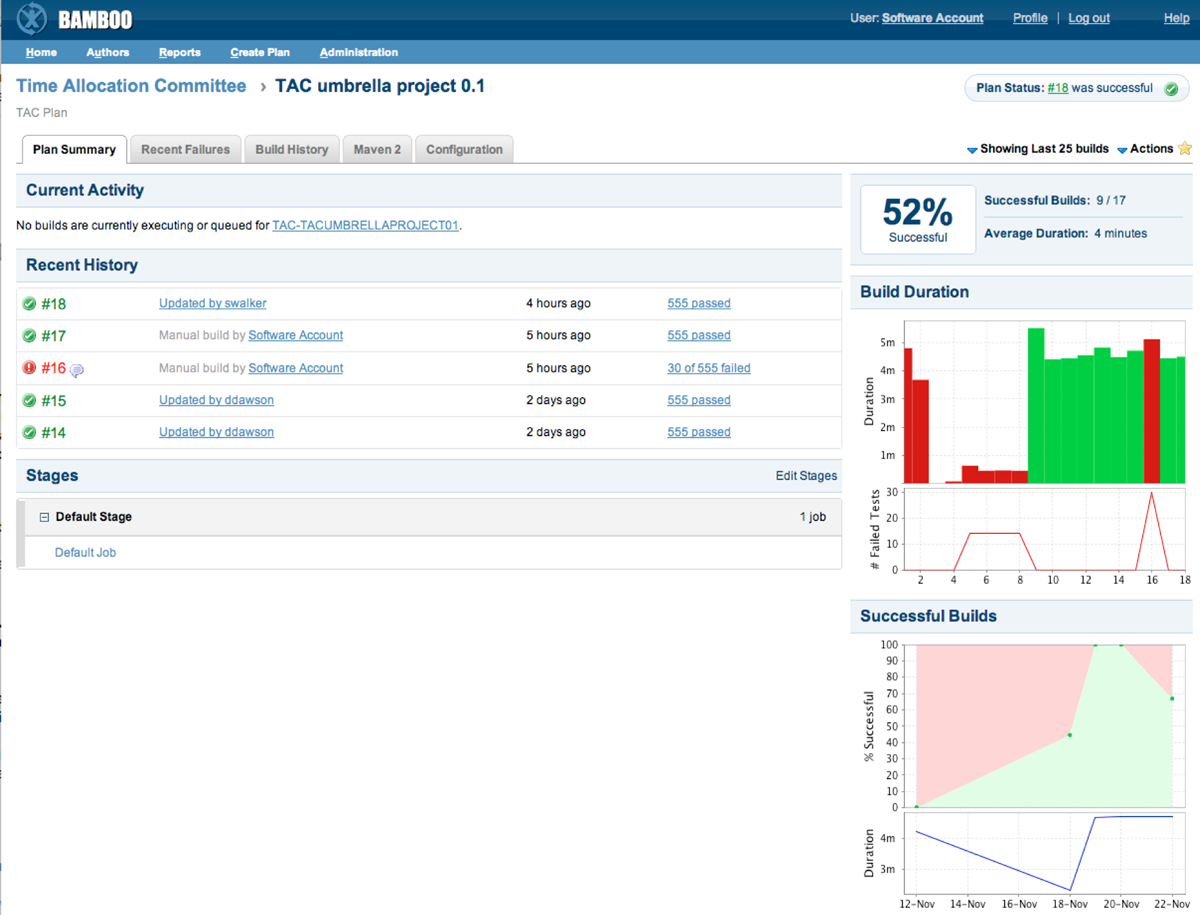Image resolution: width=1200 pixels, height=915 pixels.
Task: Open the Administration menu item
Action: pos(359,52)
